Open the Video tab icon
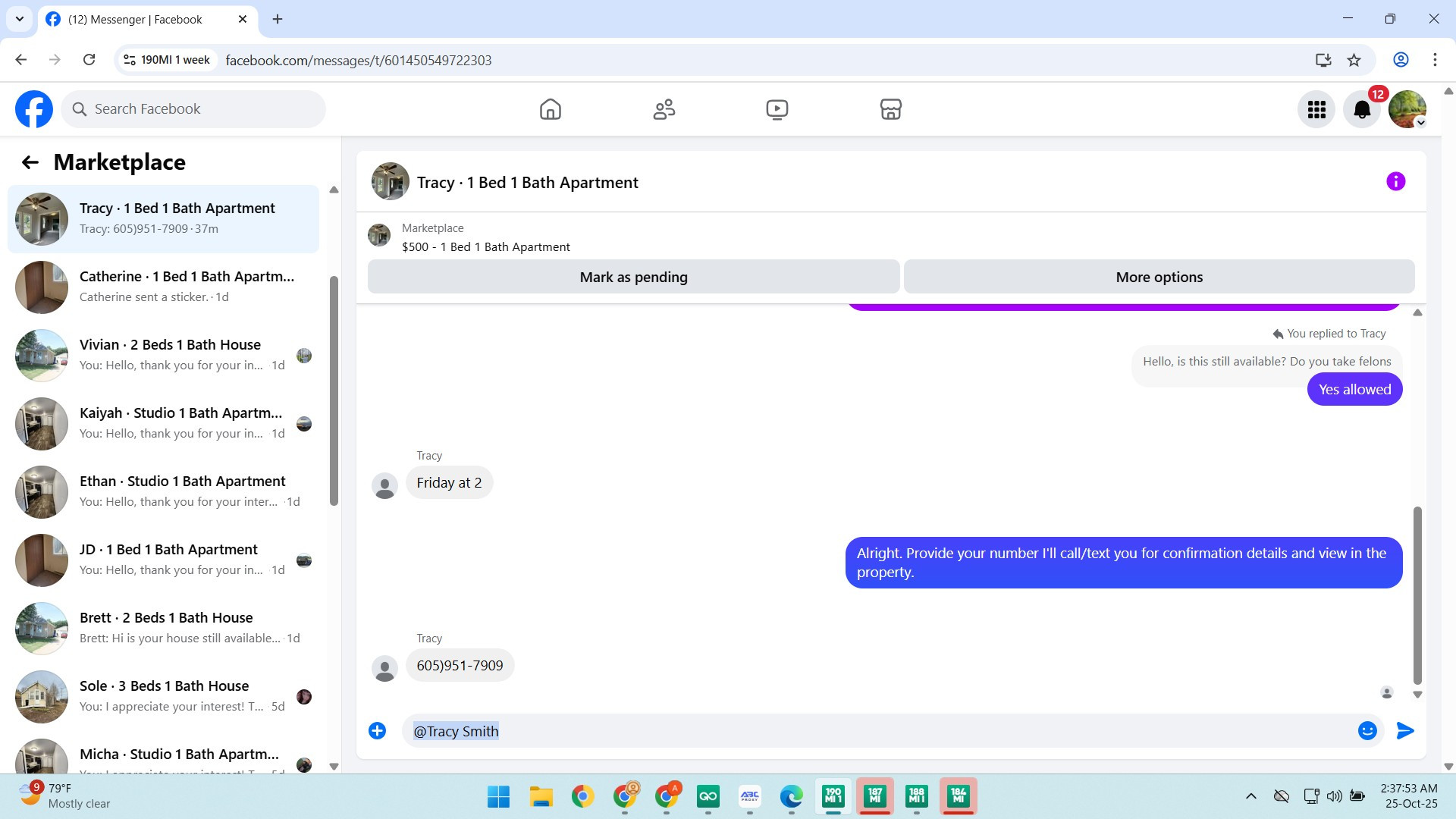1456x819 pixels. point(777,109)
